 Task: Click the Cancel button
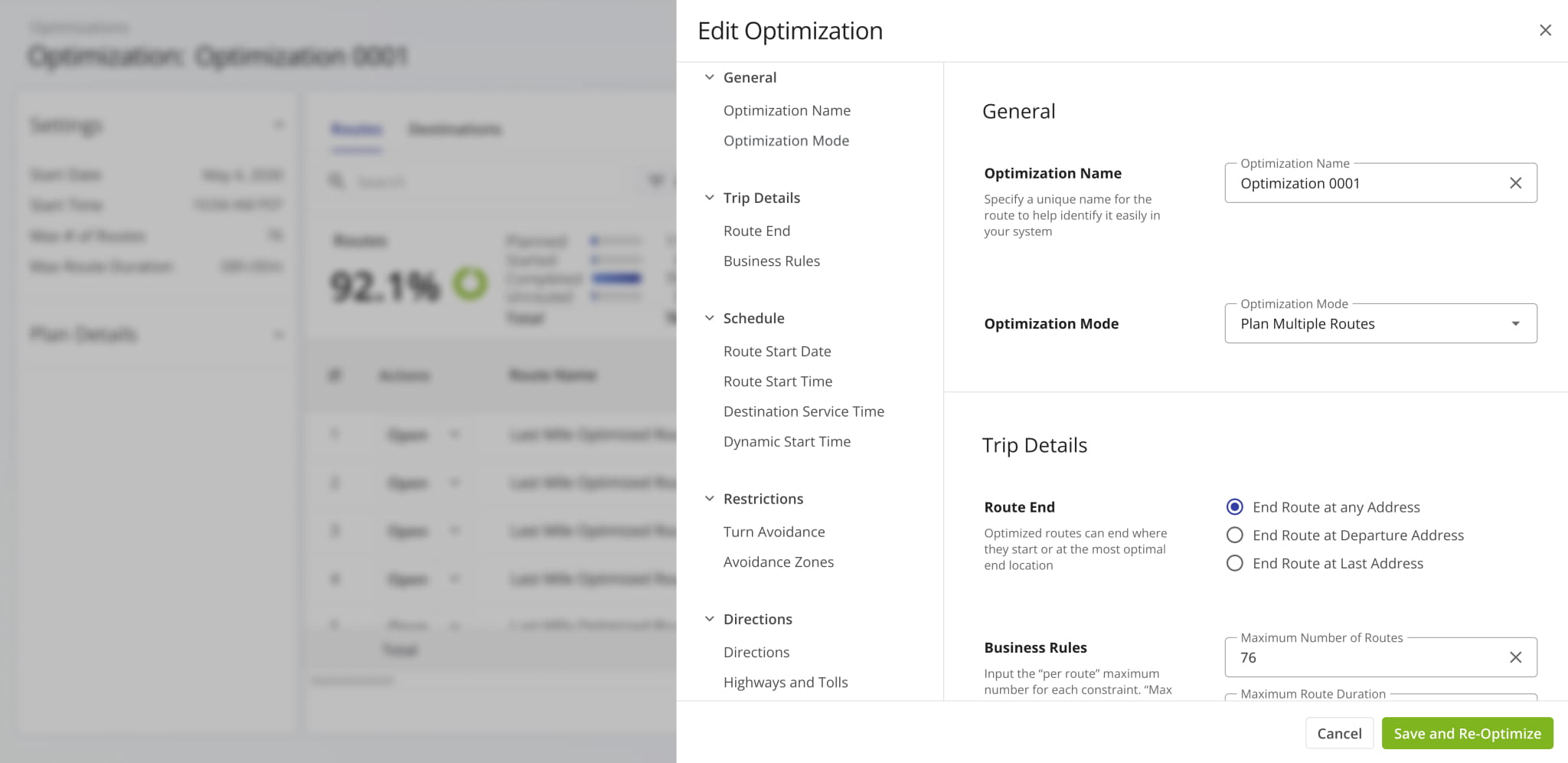coord(1339,733)
